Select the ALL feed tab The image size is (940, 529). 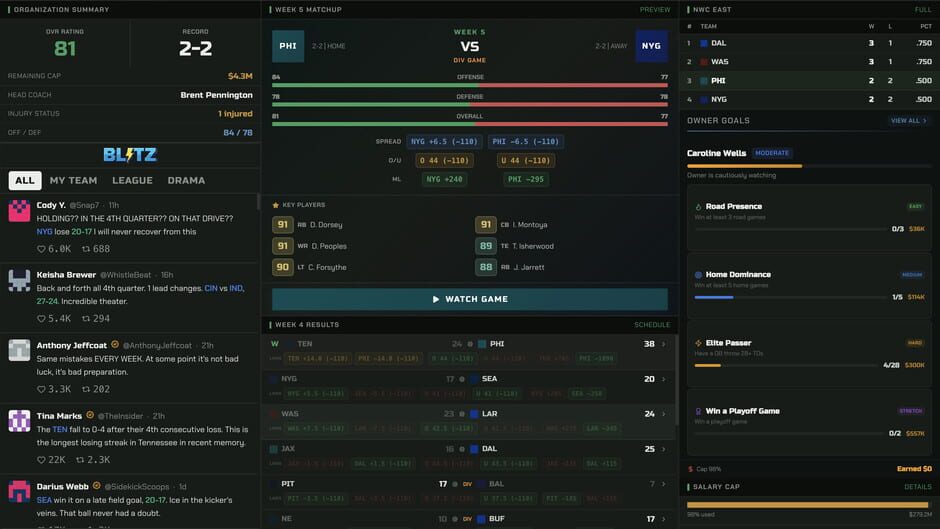point(25,181)
